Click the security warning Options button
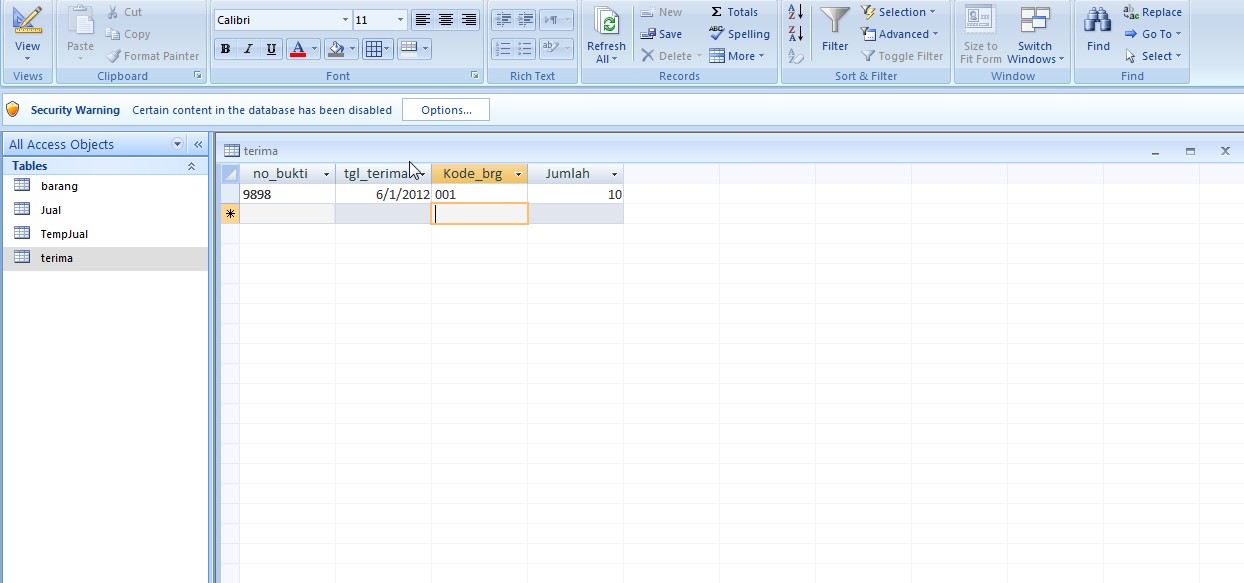1244x583 pixels. coord(445,110)
